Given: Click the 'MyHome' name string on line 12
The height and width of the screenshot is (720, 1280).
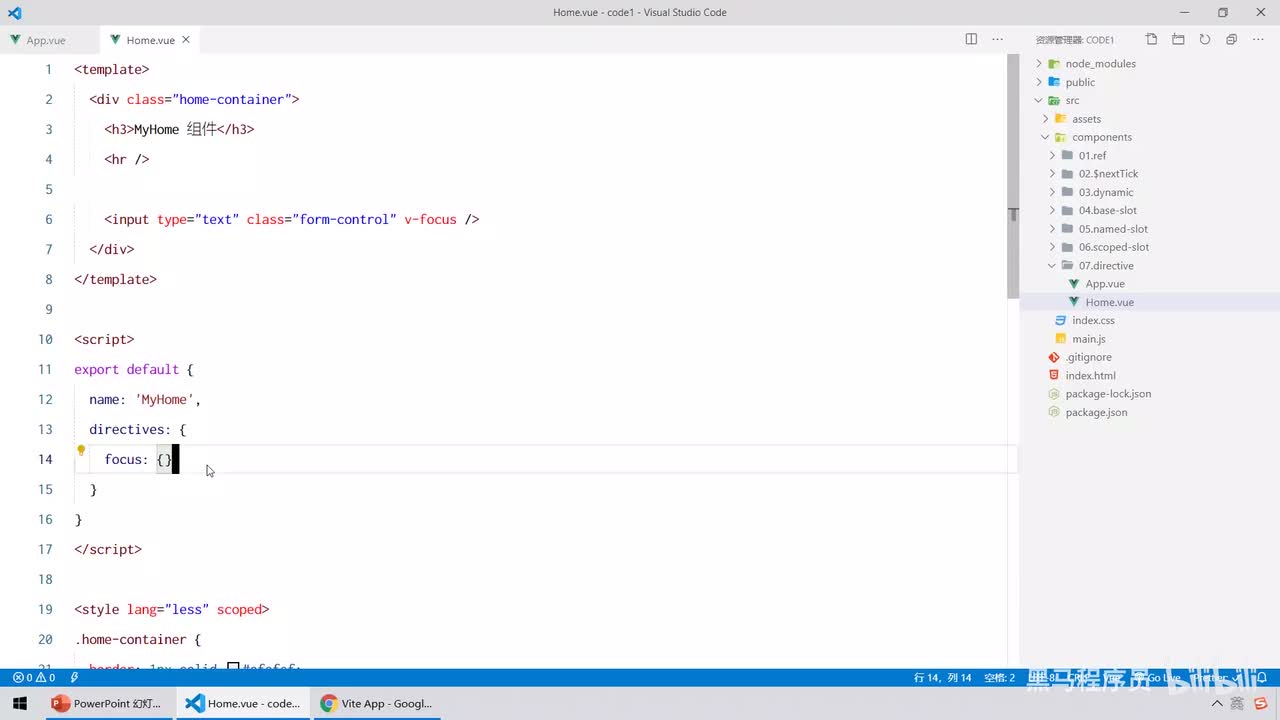Looking at the screenshot, I should coord(164,399).
